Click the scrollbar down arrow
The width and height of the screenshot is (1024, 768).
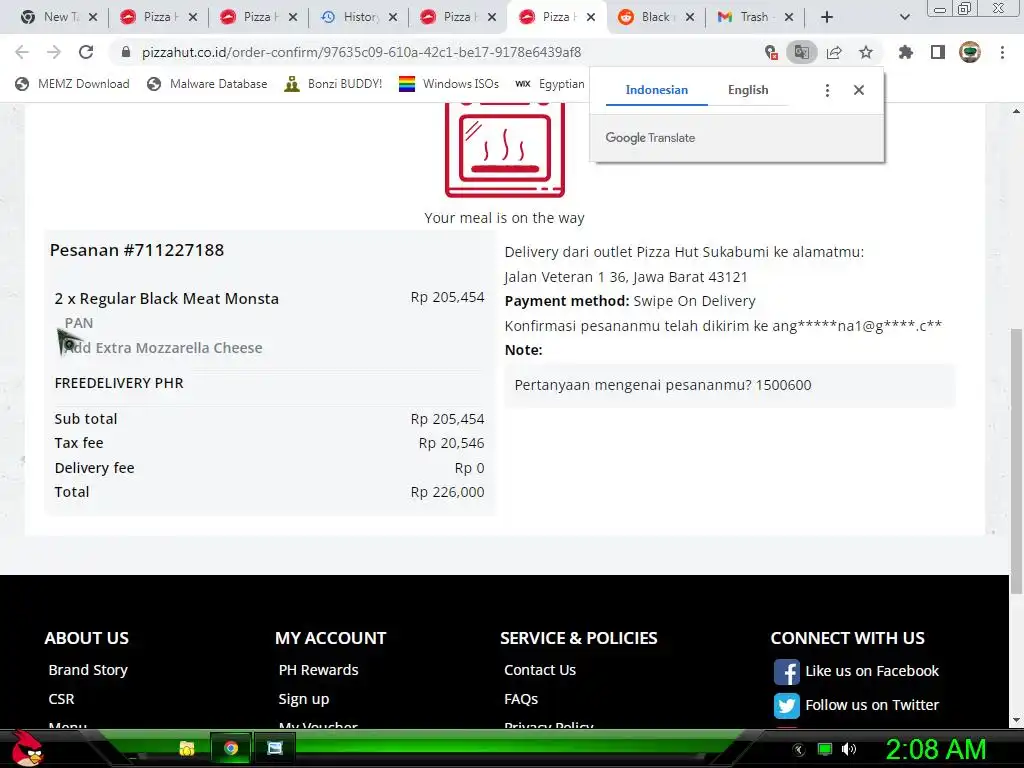coord(1016,720)
